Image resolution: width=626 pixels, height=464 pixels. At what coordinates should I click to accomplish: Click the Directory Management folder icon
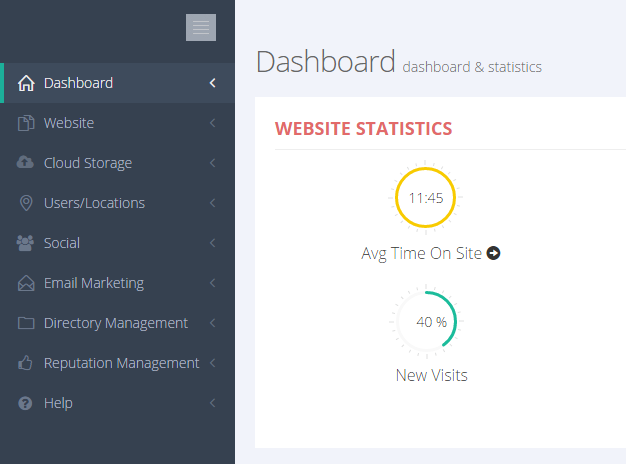(x=26, y=323)
